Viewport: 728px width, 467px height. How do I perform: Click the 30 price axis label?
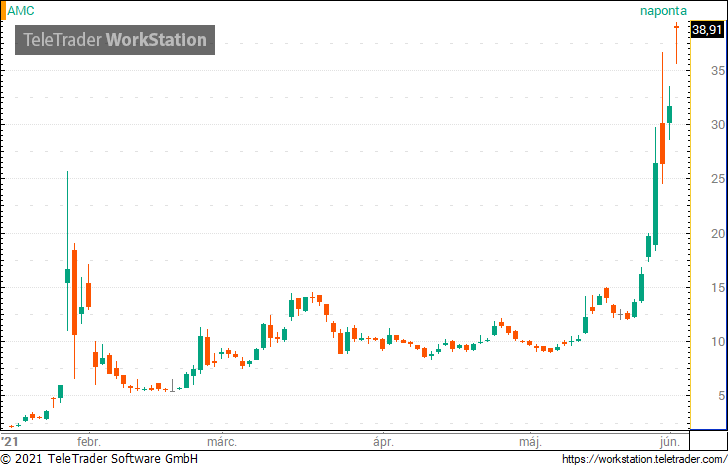pos(718,125)
